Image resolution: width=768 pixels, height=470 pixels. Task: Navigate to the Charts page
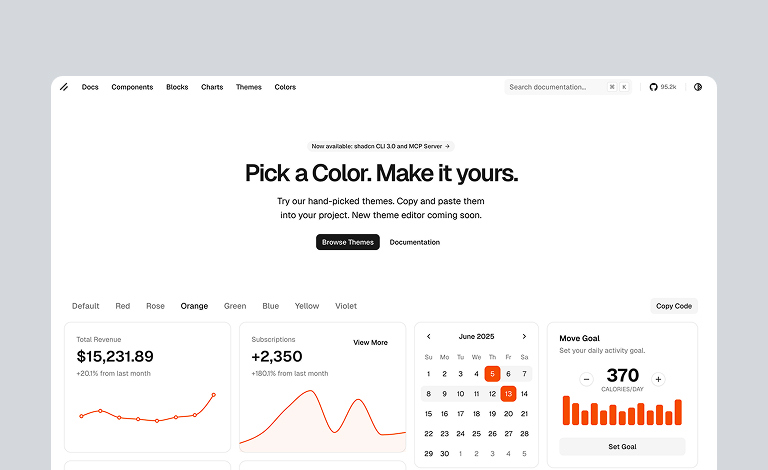click(x=212, y=87)
